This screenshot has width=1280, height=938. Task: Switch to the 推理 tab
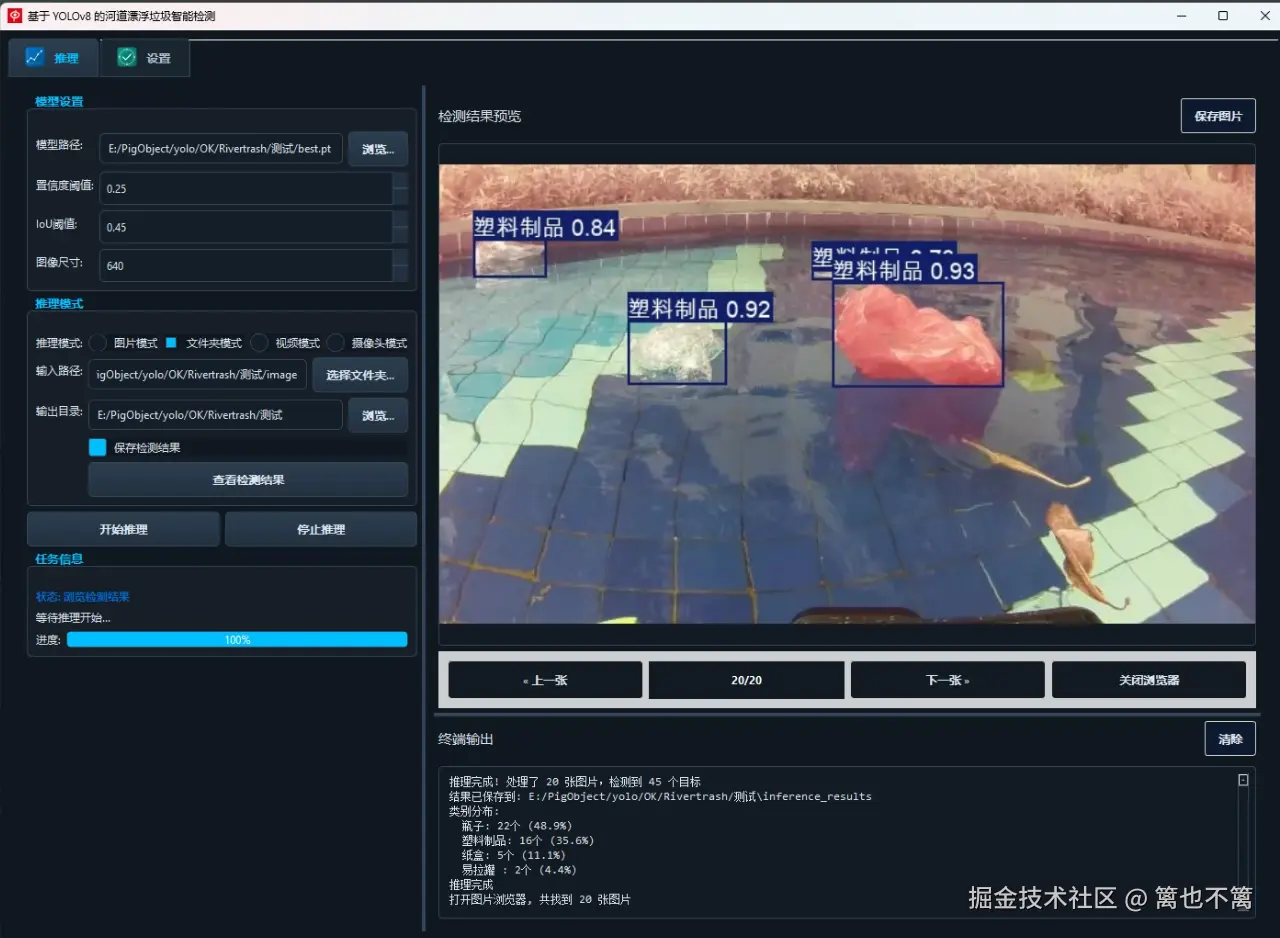pos(53,58)
